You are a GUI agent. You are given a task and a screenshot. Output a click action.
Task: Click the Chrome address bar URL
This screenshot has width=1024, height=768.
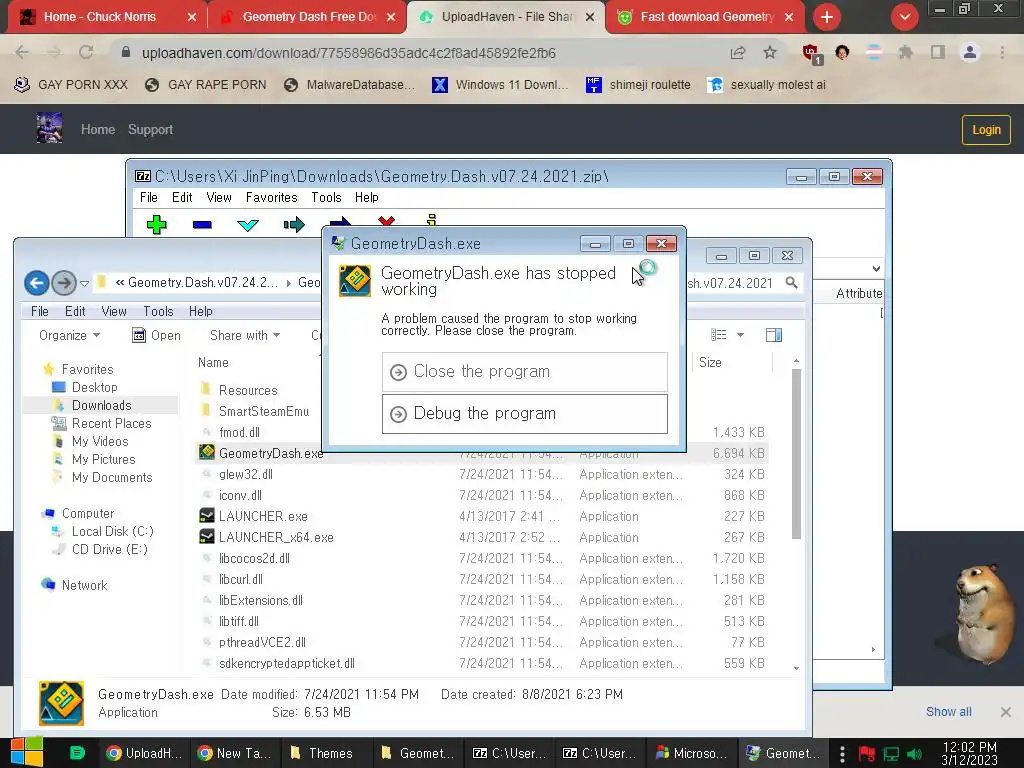349,53
